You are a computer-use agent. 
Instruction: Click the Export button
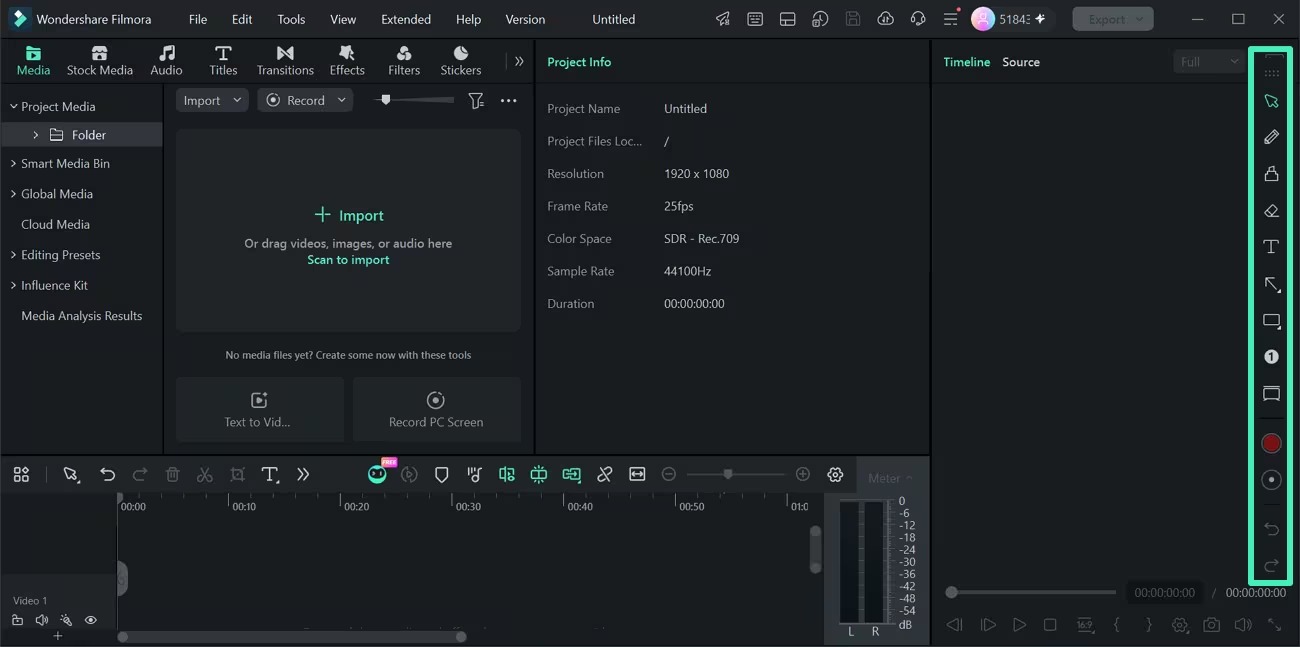click(x=1113, y=19)
